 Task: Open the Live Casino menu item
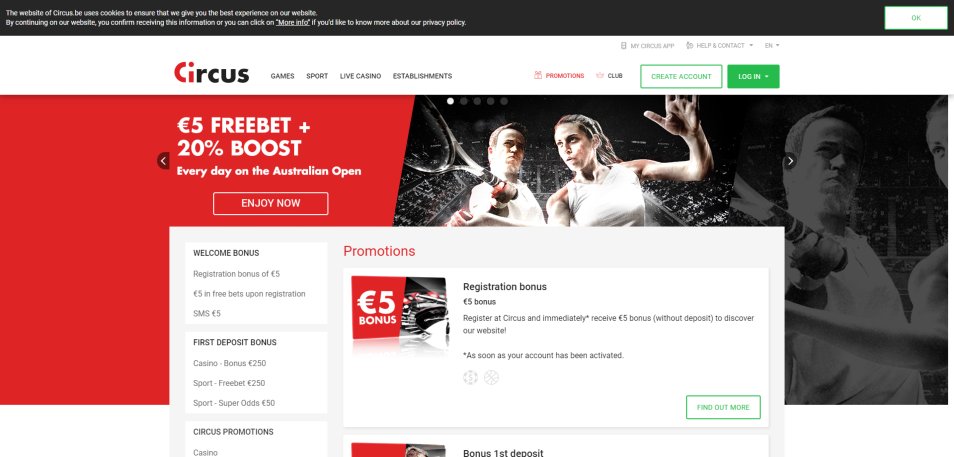(360, 76)
